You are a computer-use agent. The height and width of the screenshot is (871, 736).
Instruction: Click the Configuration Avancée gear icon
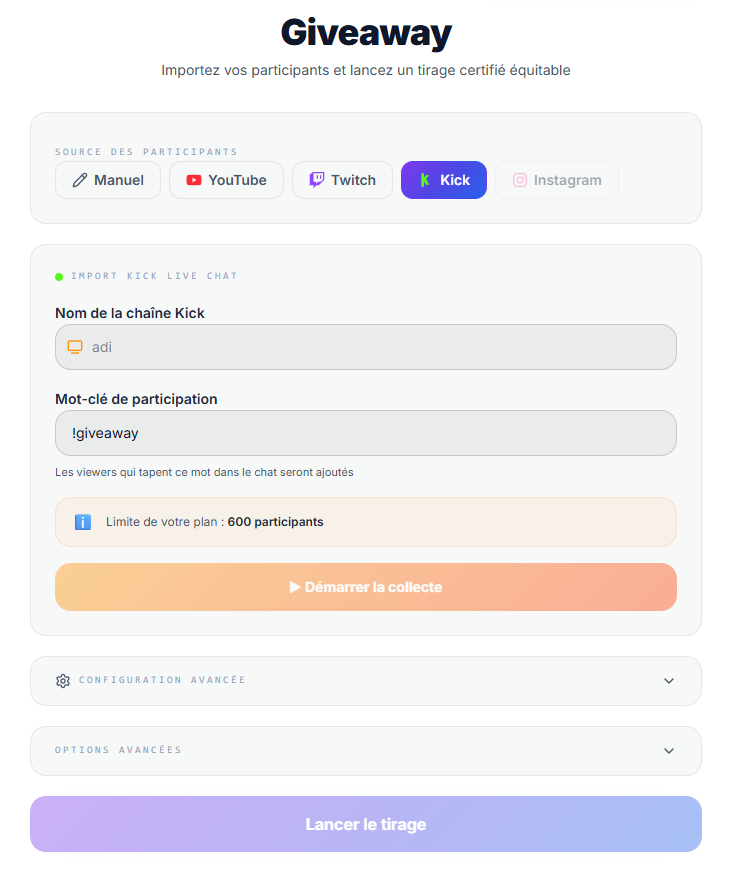[63, 681]
